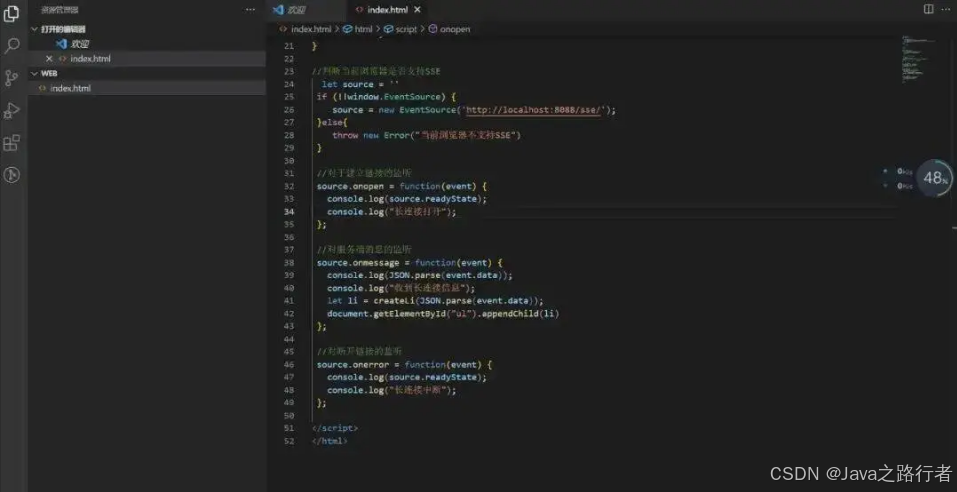This screenshot has width=957, height=492.
Task: Close index.html in open editors list
Action: click(x=49, y=59)
